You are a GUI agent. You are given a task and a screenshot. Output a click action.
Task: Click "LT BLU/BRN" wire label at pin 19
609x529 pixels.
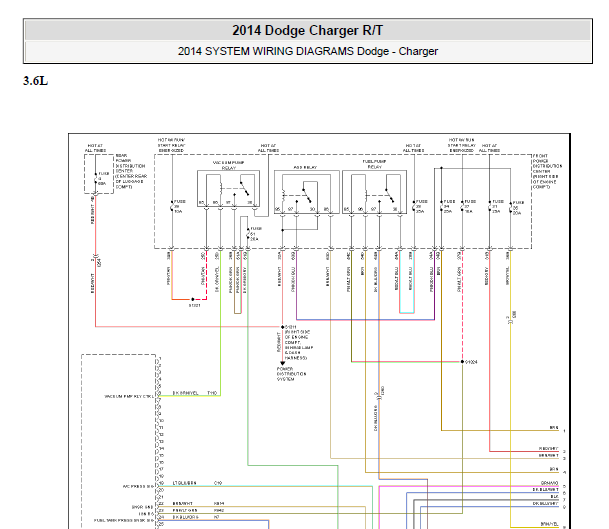tap(184, 483)
